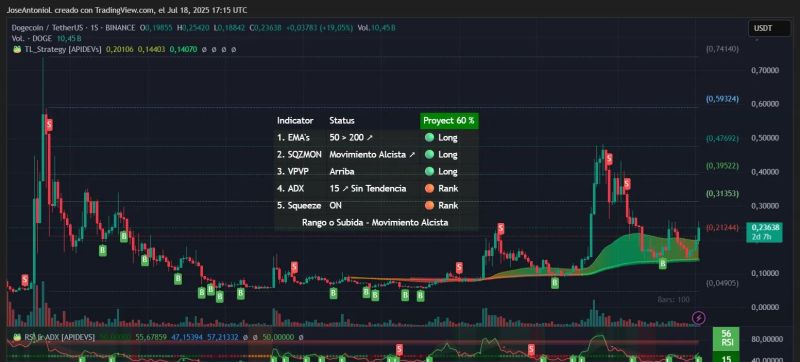Screen dimensions: 800x362
Task: Click the S marker at the 0,57 spike
Action: tap(49, 124)
